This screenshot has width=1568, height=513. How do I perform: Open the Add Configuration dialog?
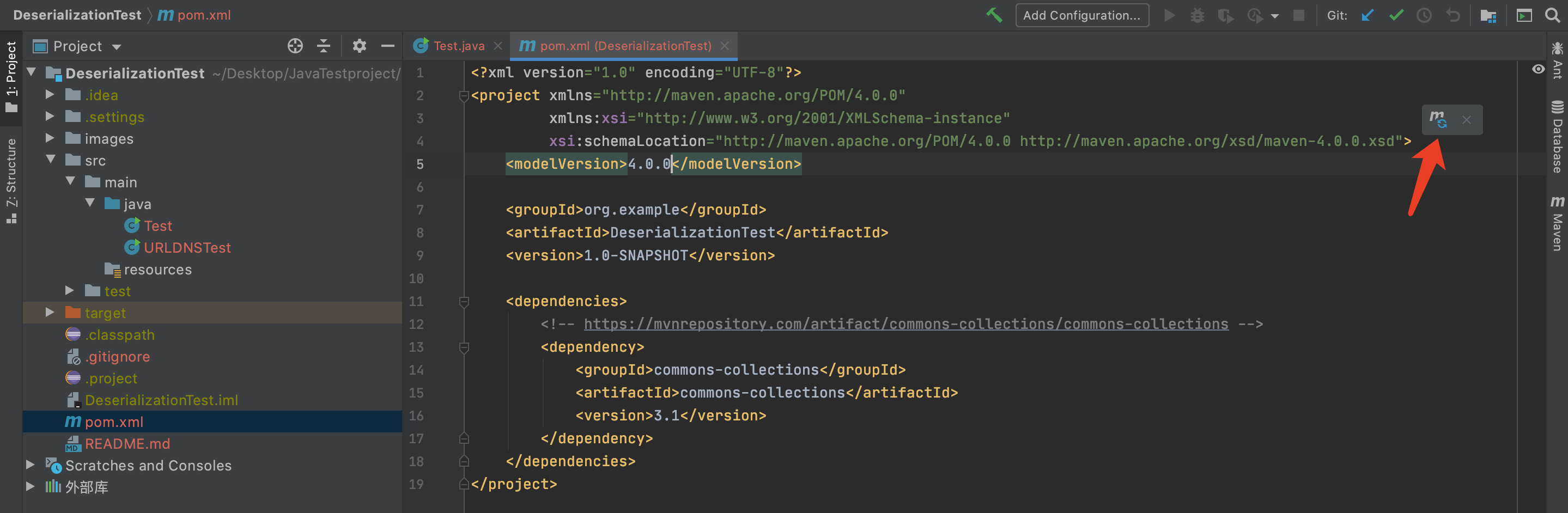point(1081,15)
